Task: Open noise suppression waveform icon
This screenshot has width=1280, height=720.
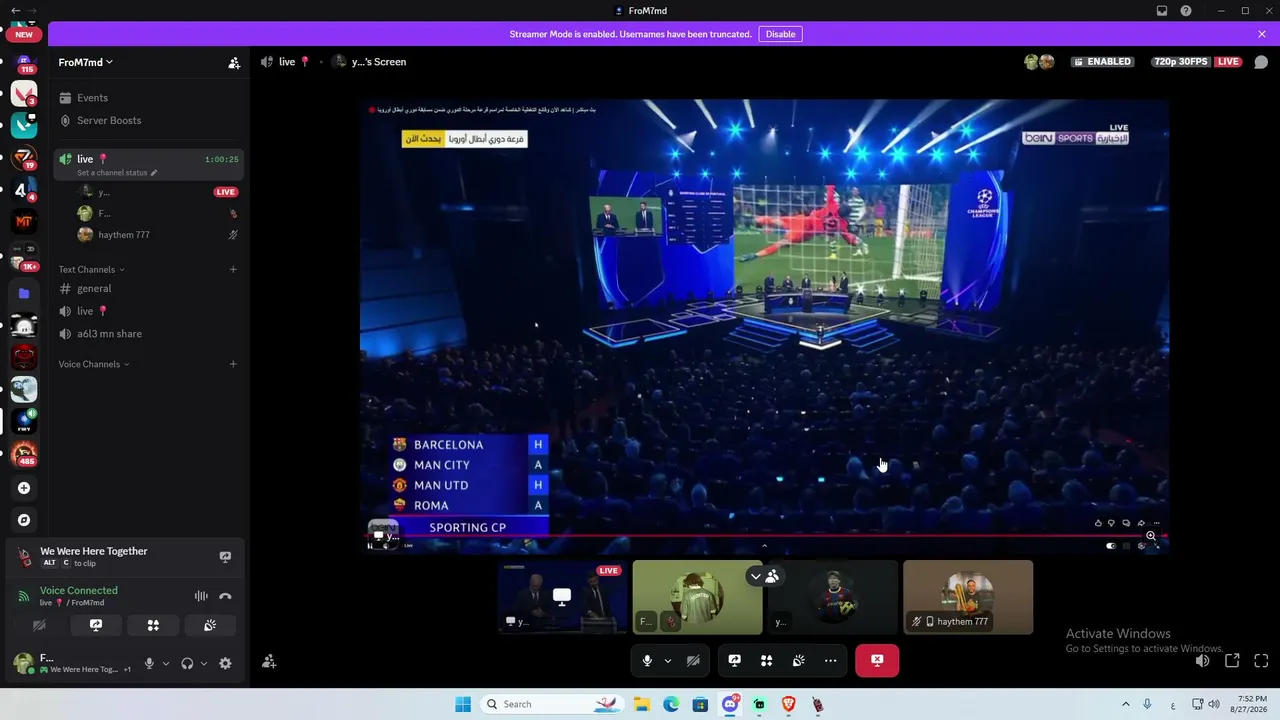Action: point(201,596)
